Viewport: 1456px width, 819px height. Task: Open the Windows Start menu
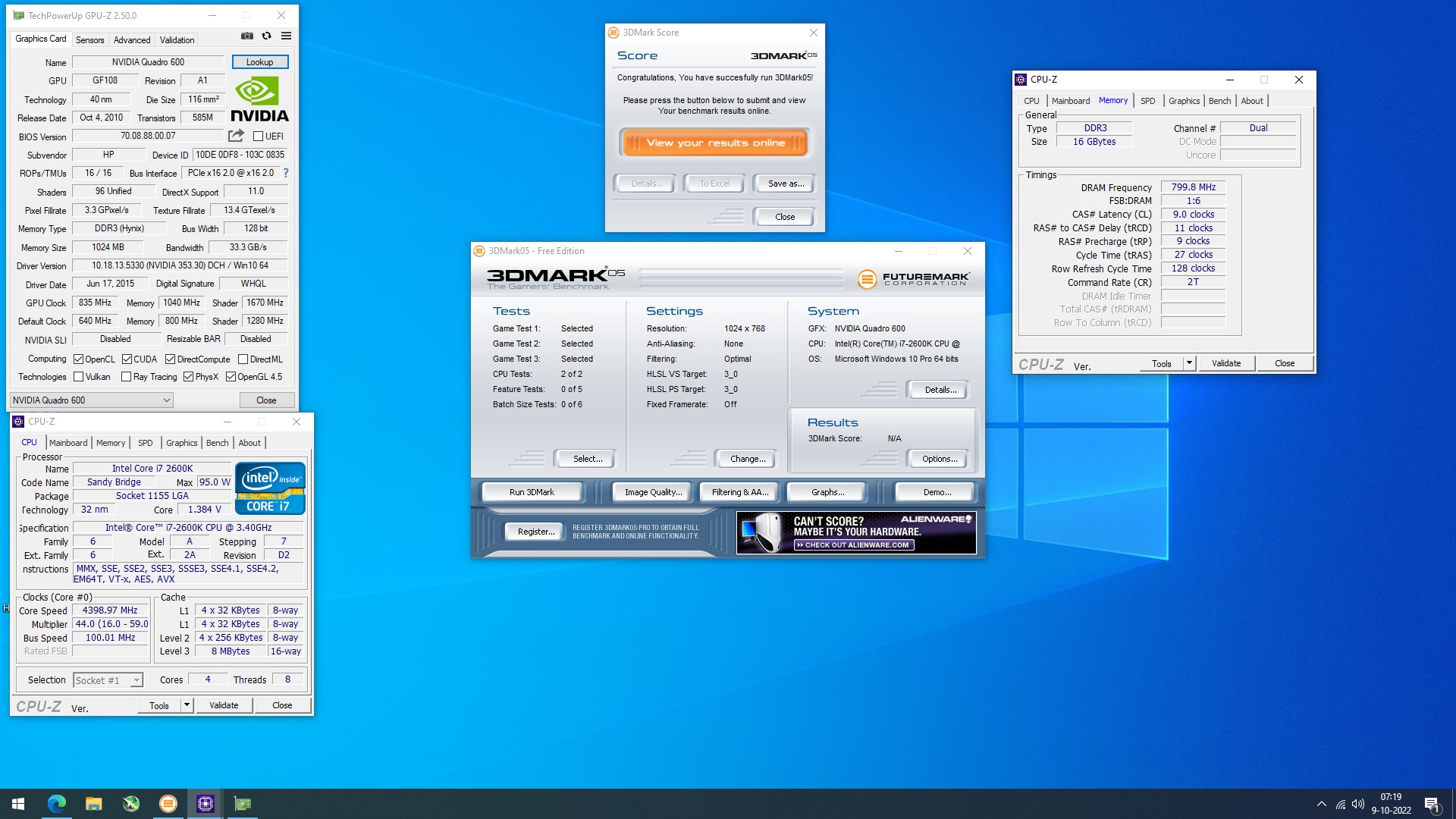pos(18,804)
